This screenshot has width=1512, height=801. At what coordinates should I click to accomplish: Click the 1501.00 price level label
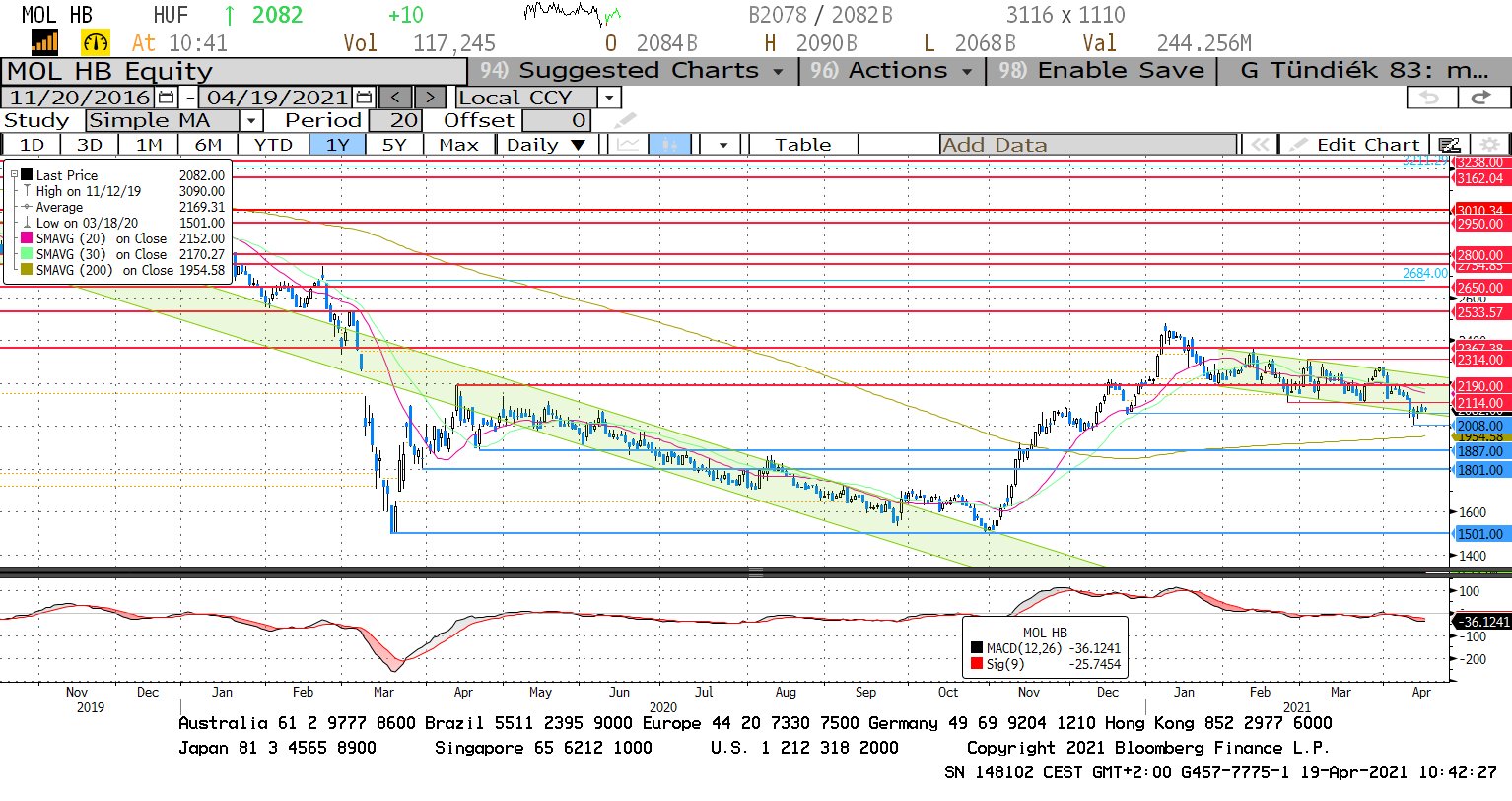[x=1480, y=534]
